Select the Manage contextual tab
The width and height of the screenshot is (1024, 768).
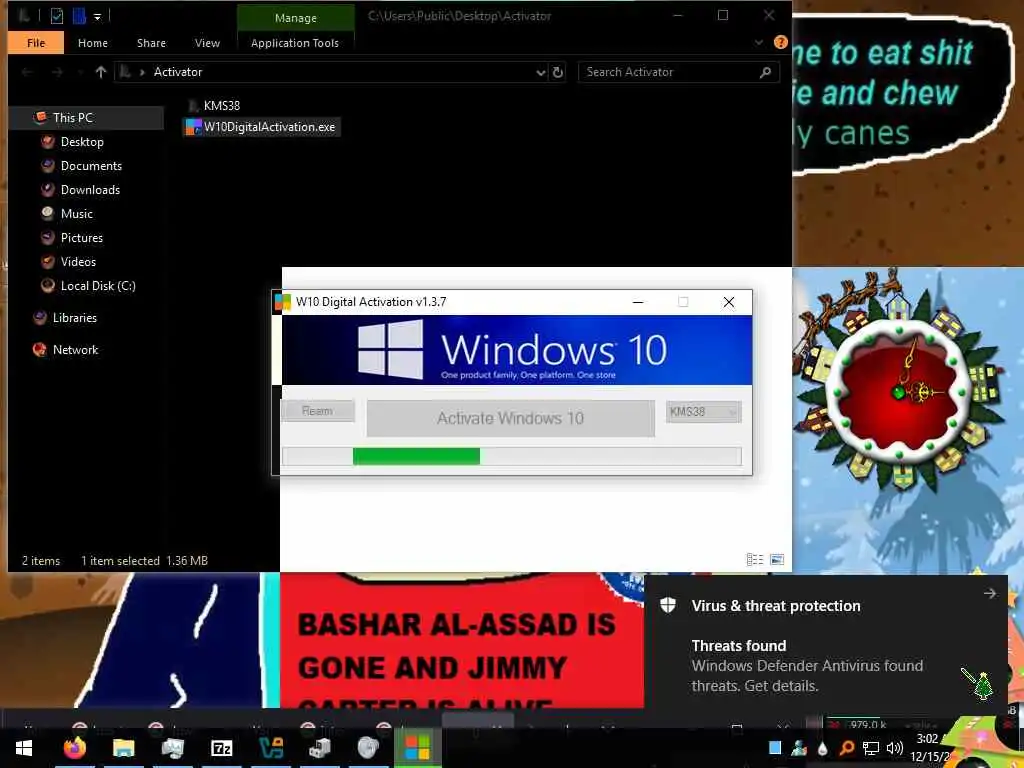(295, 18)
